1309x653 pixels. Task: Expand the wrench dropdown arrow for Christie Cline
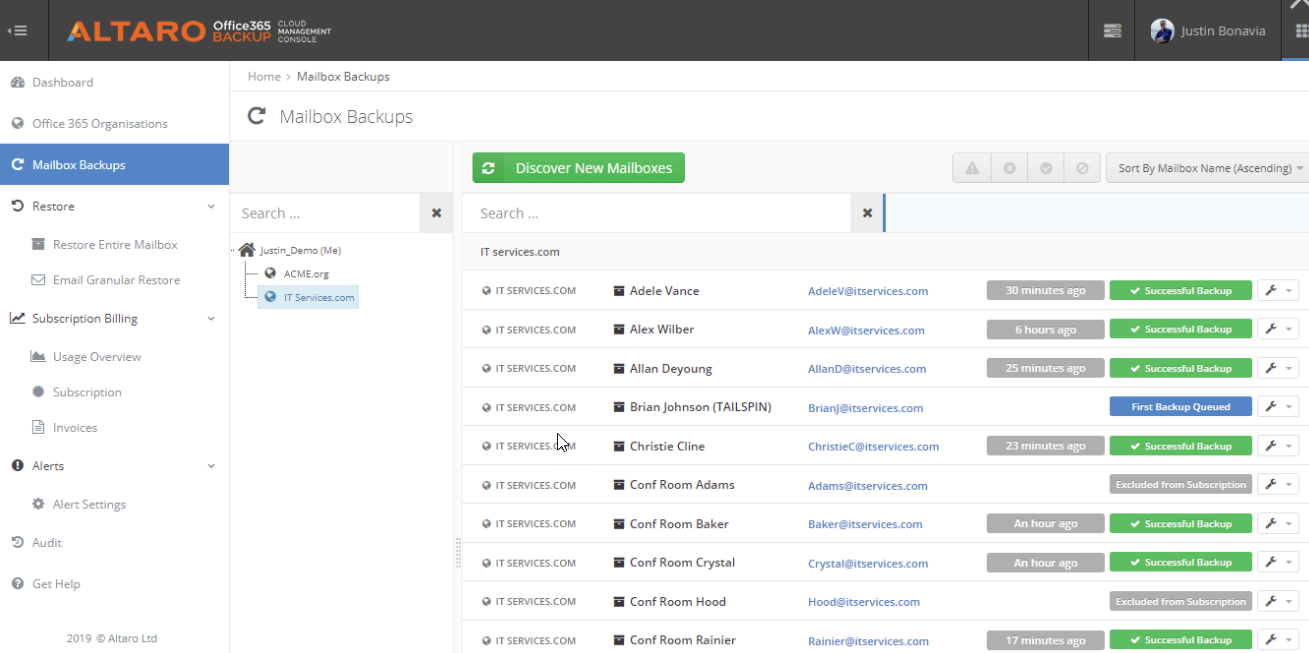click(x=1289, y=447)
